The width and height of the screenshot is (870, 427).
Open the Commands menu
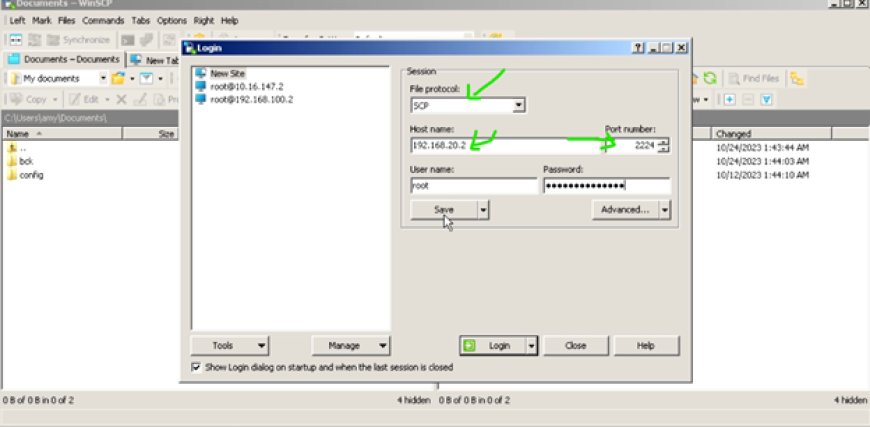click(103, 21)
